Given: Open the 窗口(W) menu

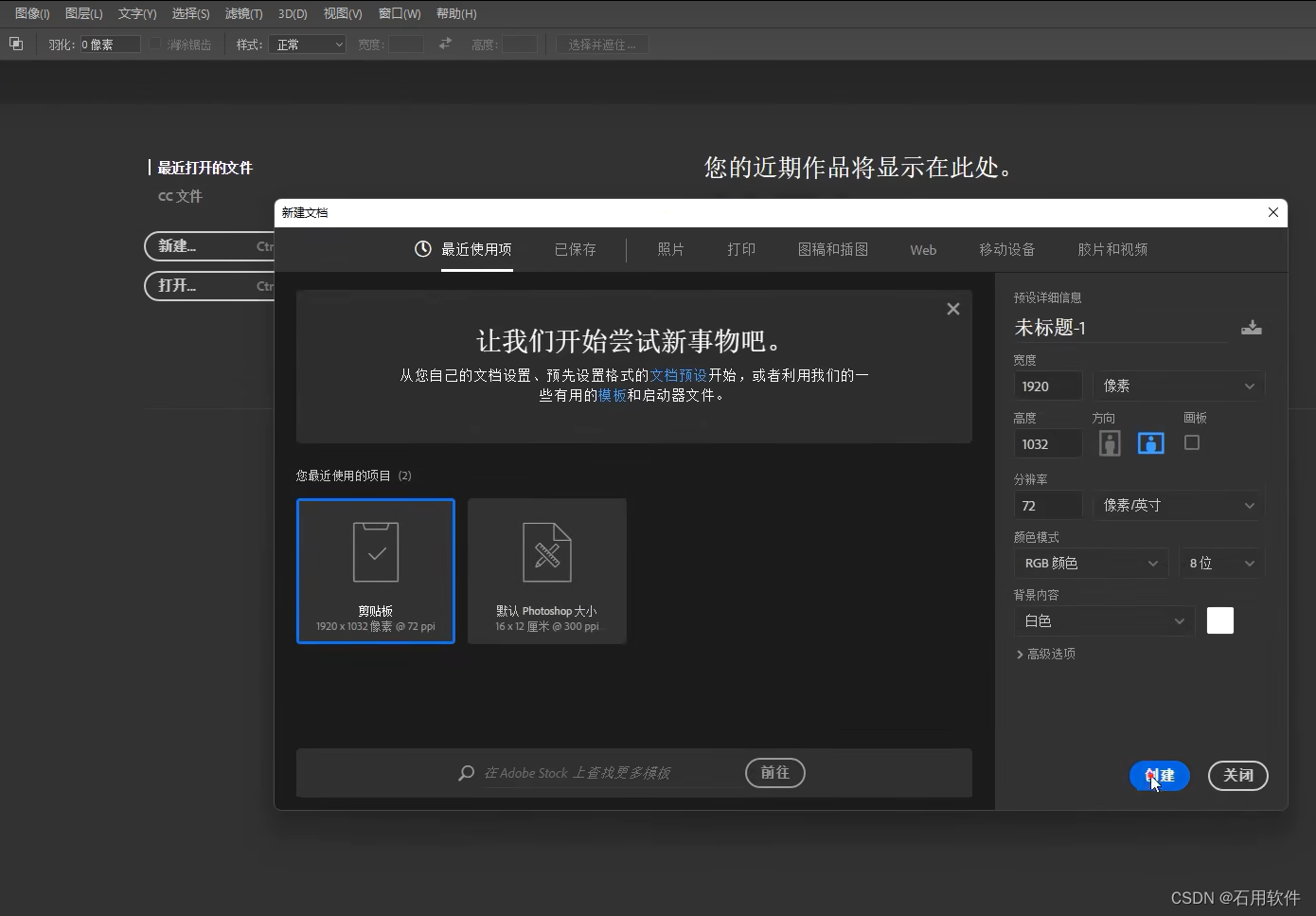Looking at the screenshot, I should [x=400, y=13].
